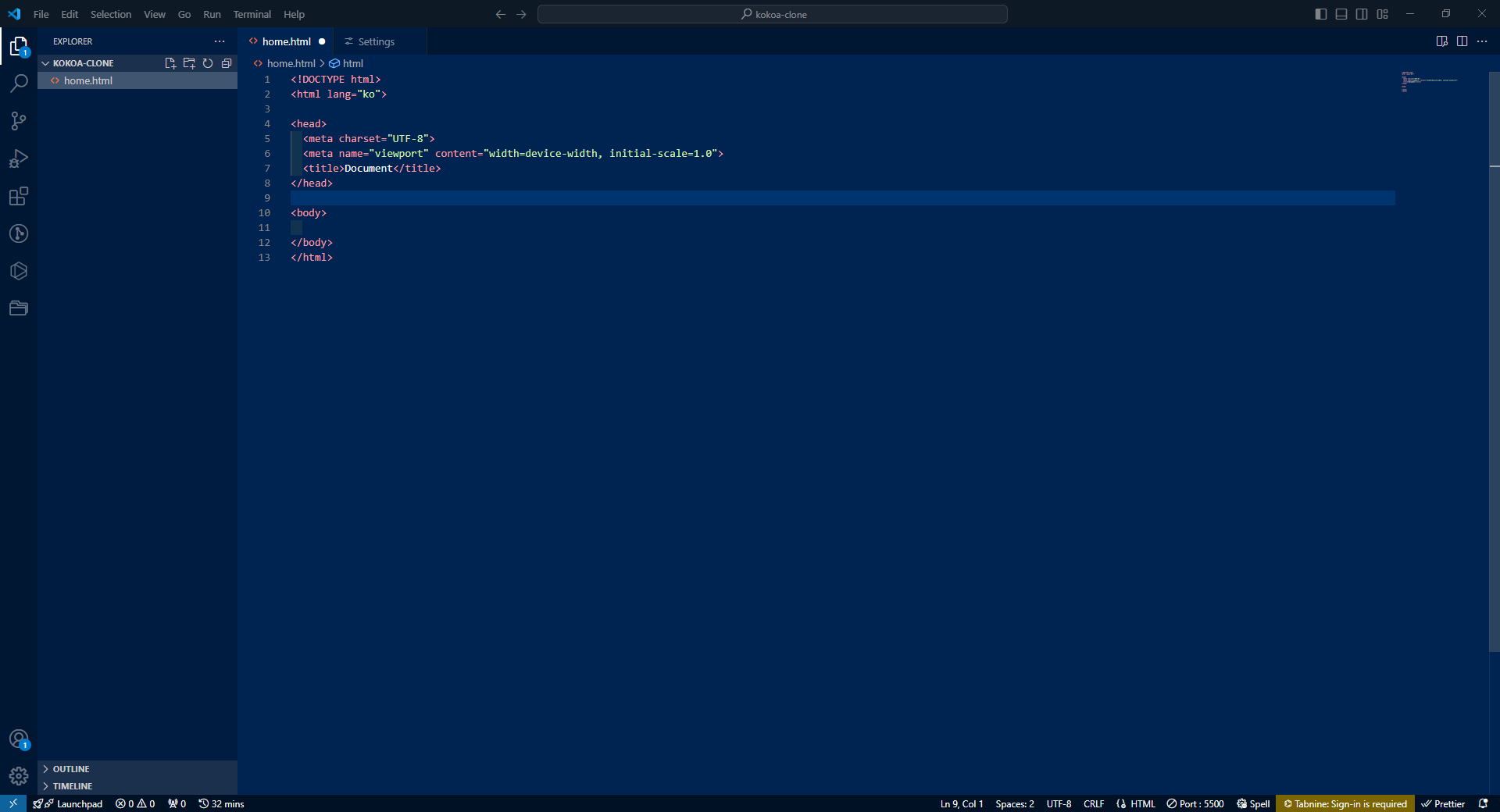
Task: Open the Terminal menu
Action: coord(252,14)
